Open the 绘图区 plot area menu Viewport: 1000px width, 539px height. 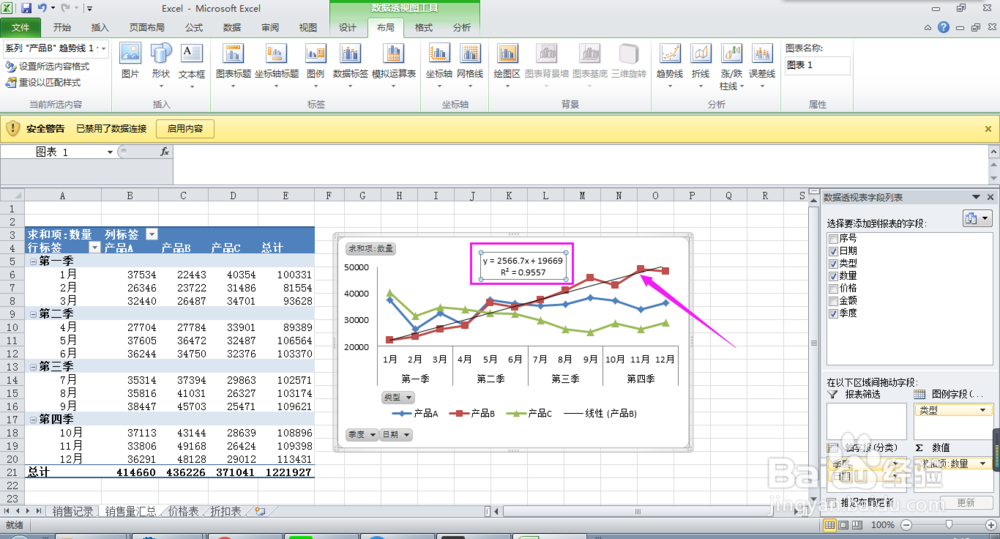(x=507, y=66)
